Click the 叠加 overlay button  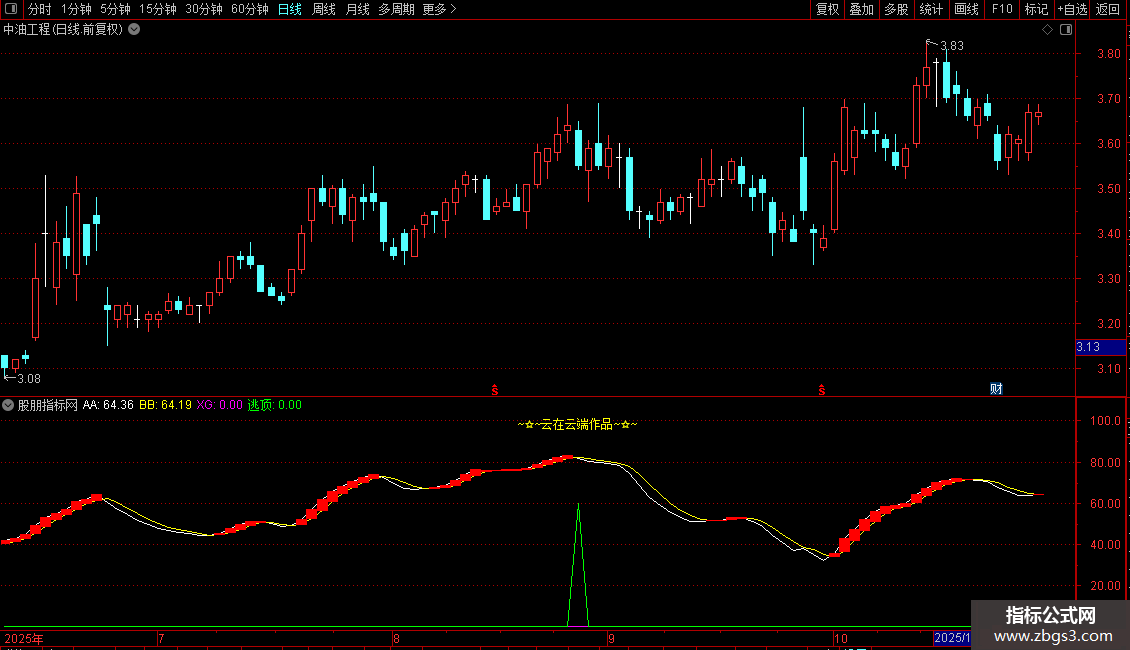(861, 9)
